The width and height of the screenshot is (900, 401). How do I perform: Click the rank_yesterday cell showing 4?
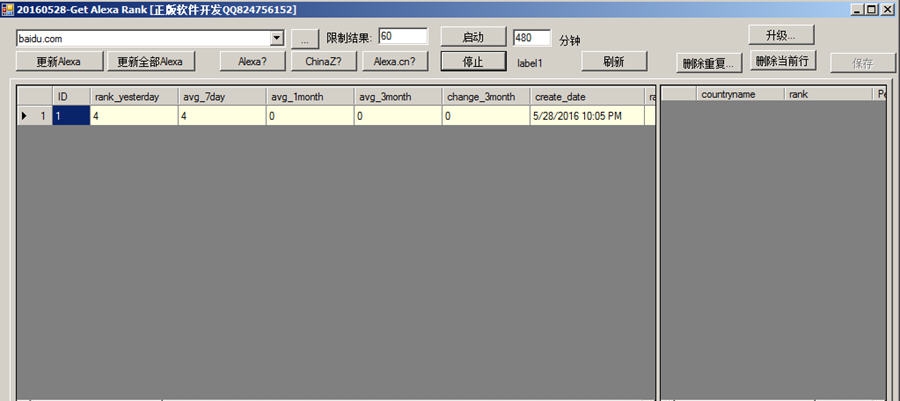coord(134,116)
